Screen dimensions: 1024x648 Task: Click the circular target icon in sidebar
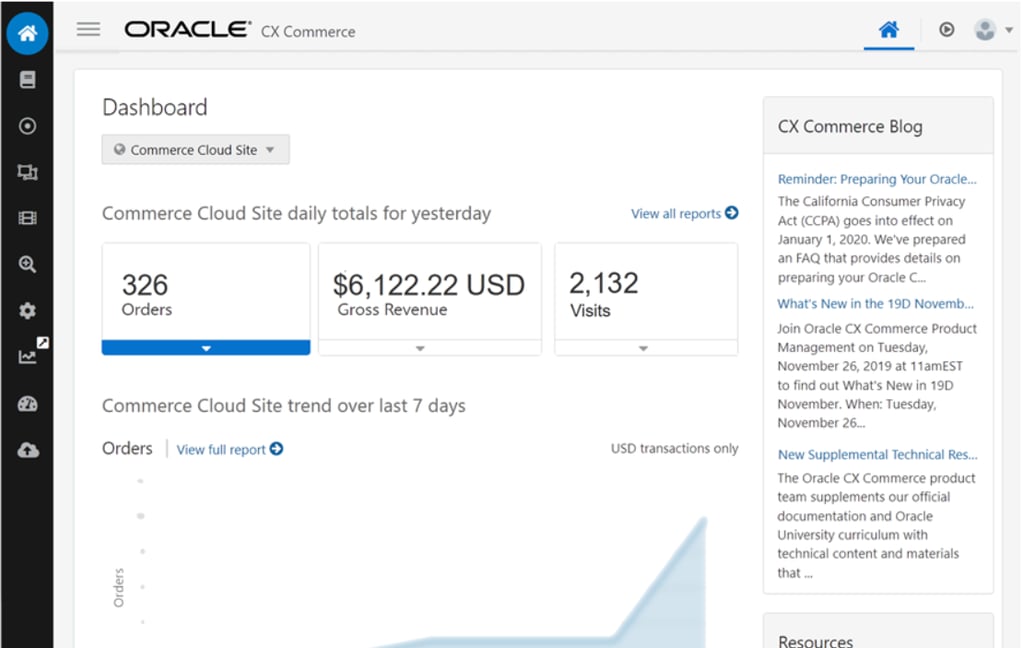coord(27,126)
